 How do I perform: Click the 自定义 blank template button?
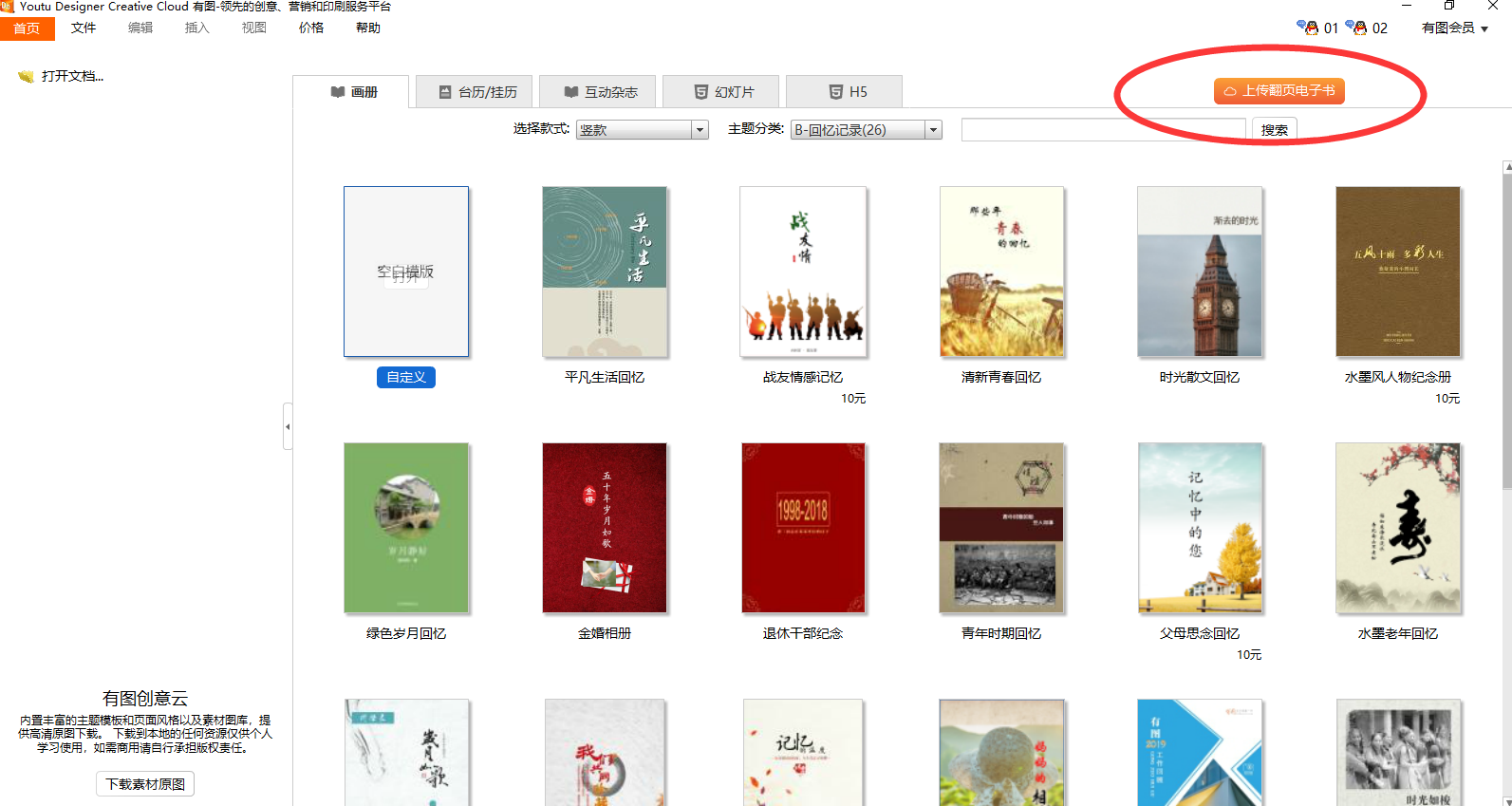406,377
